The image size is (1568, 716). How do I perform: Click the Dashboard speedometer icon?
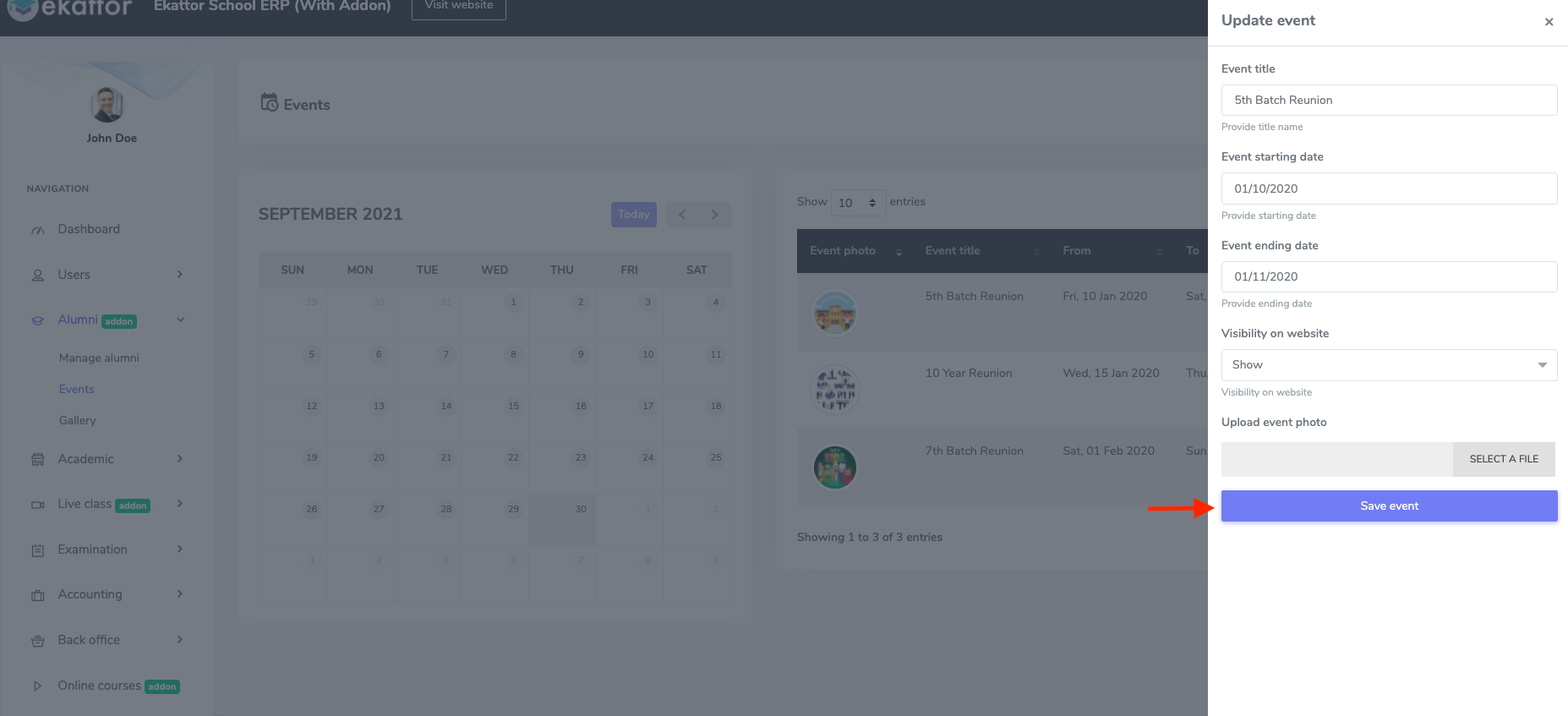(x=38, y=230)
